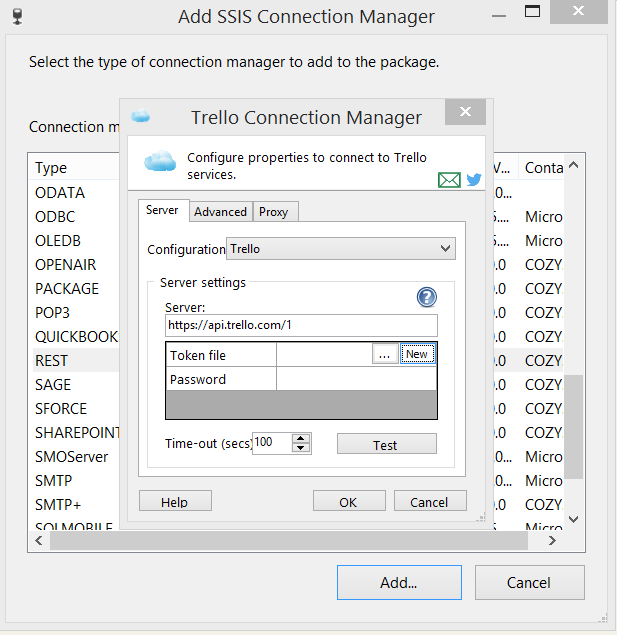Select SMTP connection type
Image resolution: width=617 pixels, height=635 pixels.
click(53, 481)
